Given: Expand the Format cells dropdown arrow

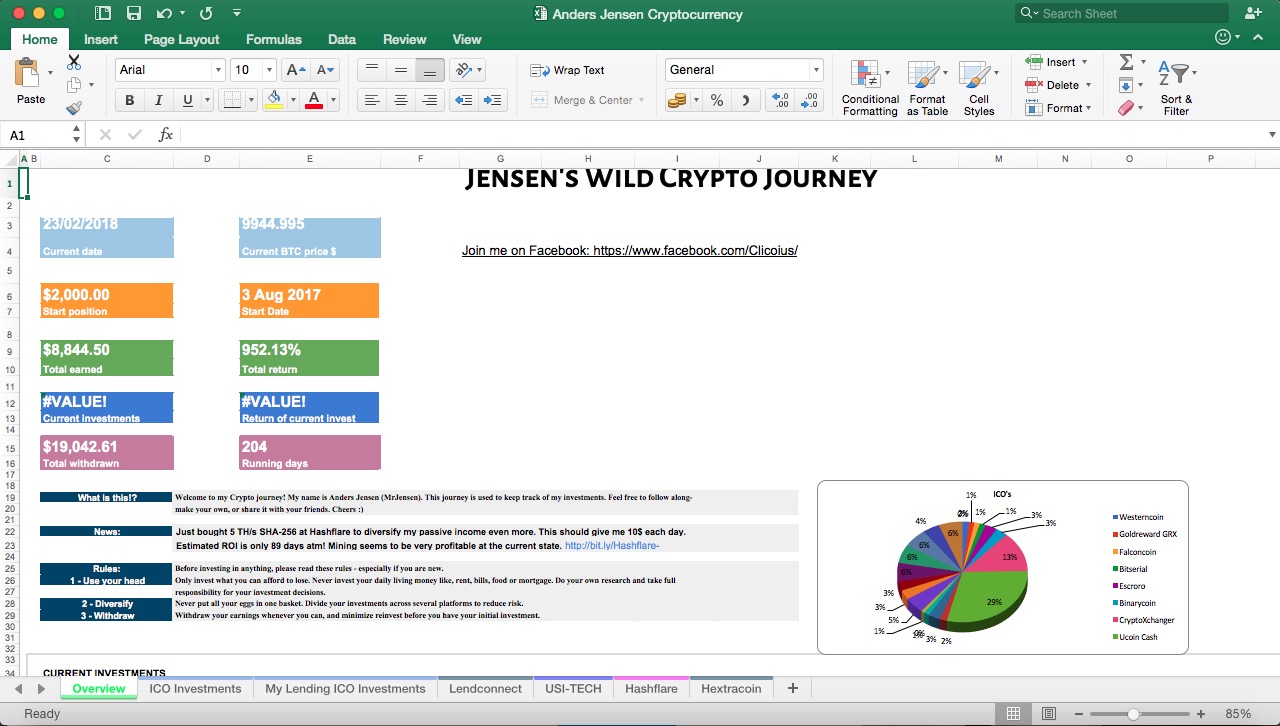Looking at the screenshot, I should pyautogui.click(x=1088, y=108).
